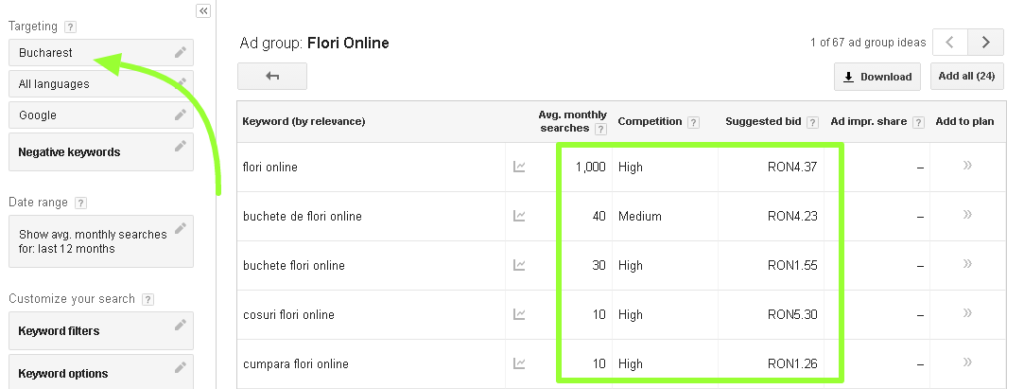Screen dimensions: 1024x389
Task: Edit Keyword filters pencil icon
Action: coord(180,324)
